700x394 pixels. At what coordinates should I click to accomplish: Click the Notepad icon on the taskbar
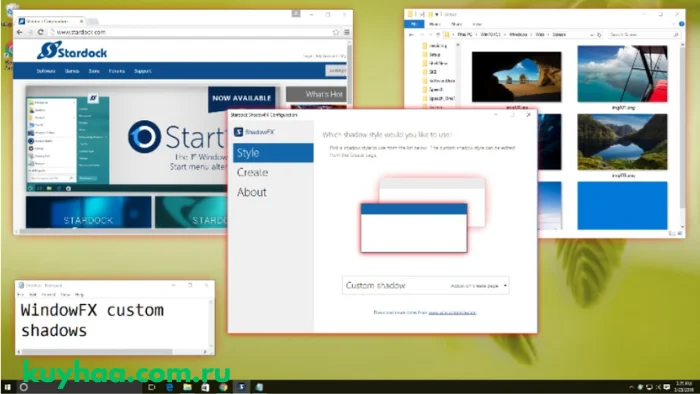259,387
